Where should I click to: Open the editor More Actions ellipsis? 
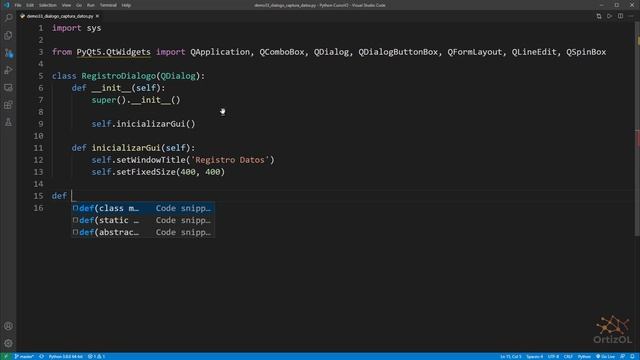tap(631, 16)
